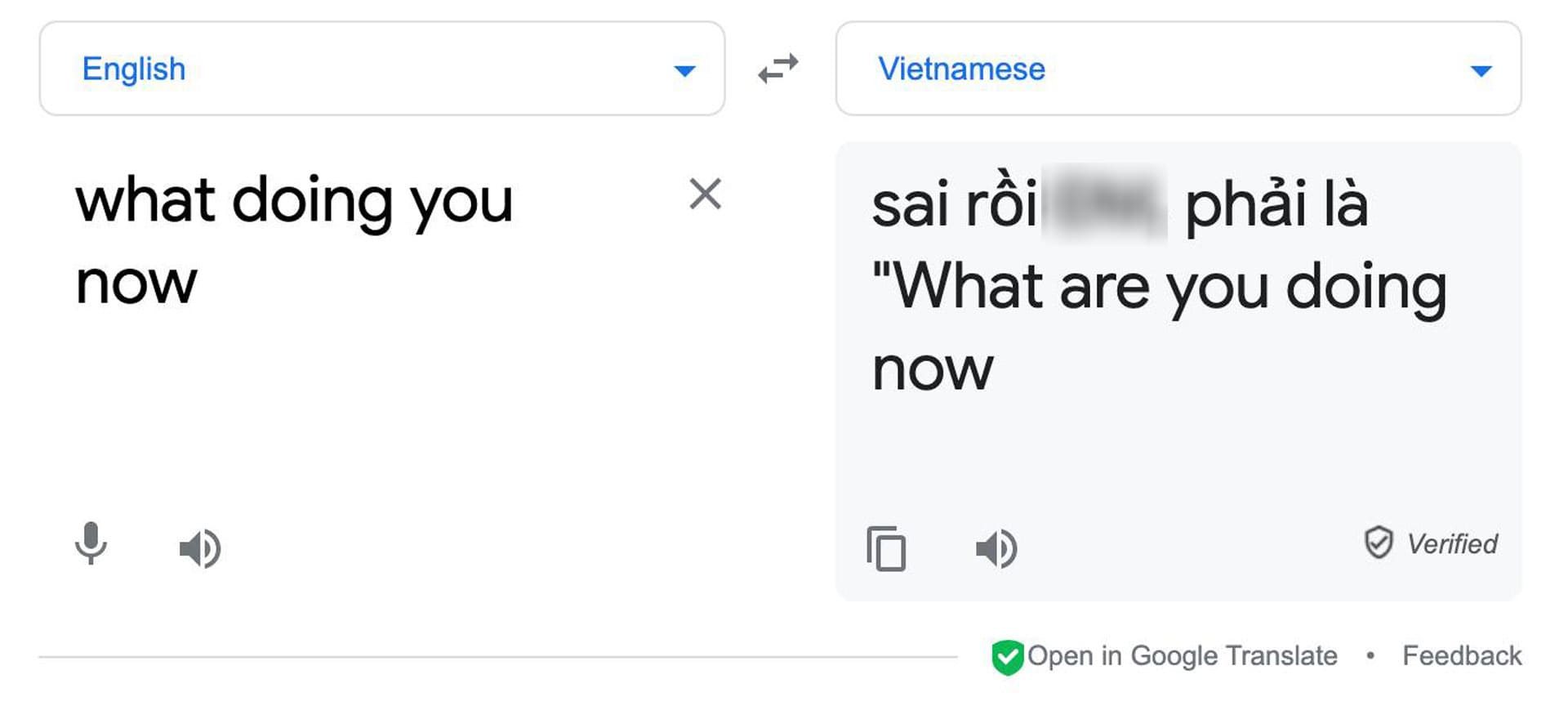Click the X to clear the input text
Viewport: 1568px width, 706px height.
tap(704, 194)
